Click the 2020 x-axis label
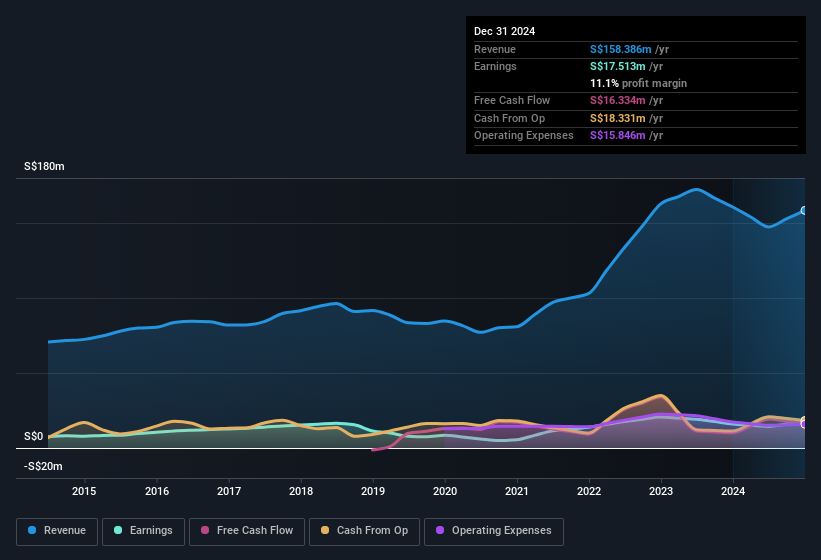 coord(445,491)
